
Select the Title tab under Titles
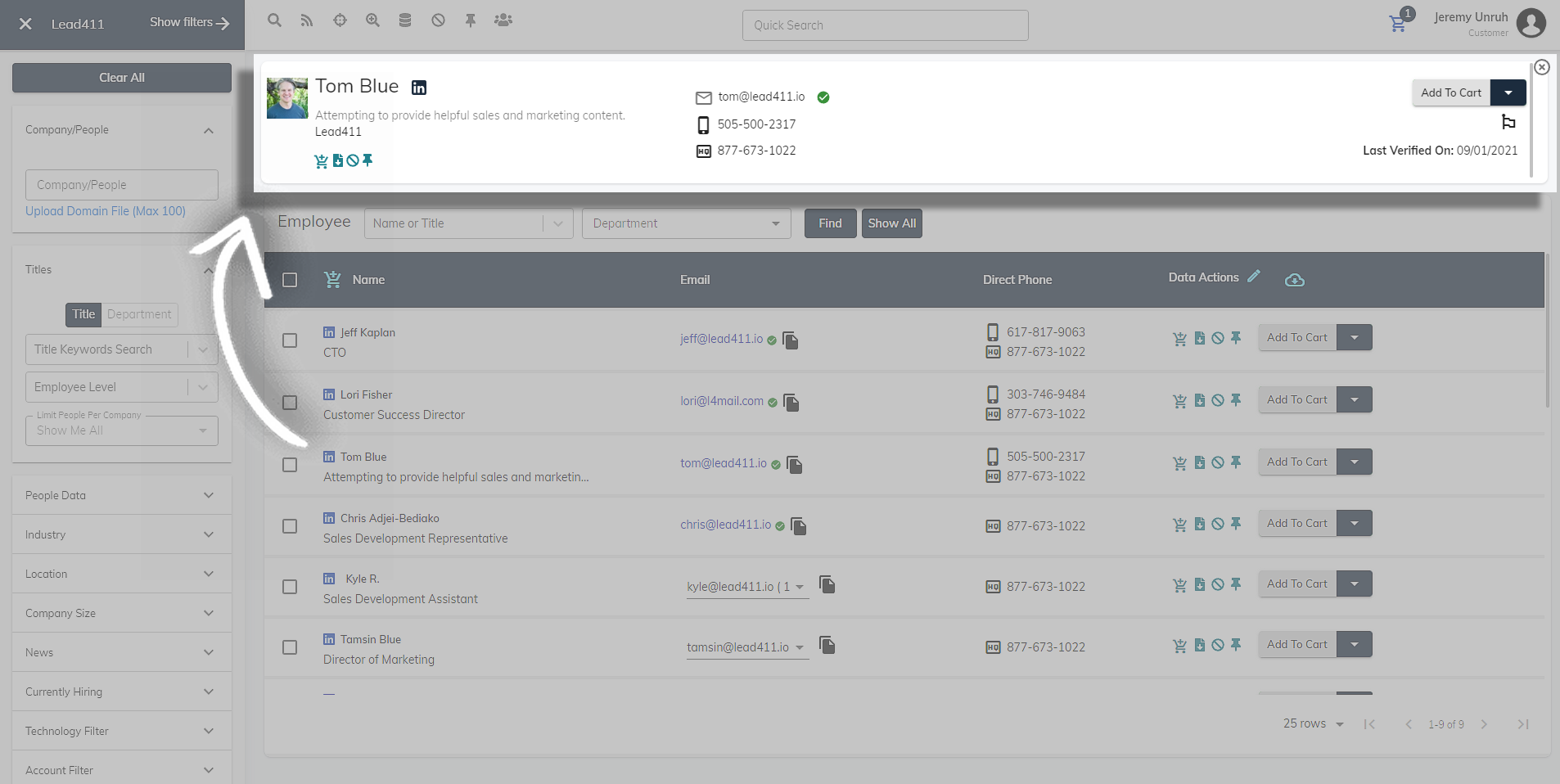pyautogui.click(x=83, y=314)
